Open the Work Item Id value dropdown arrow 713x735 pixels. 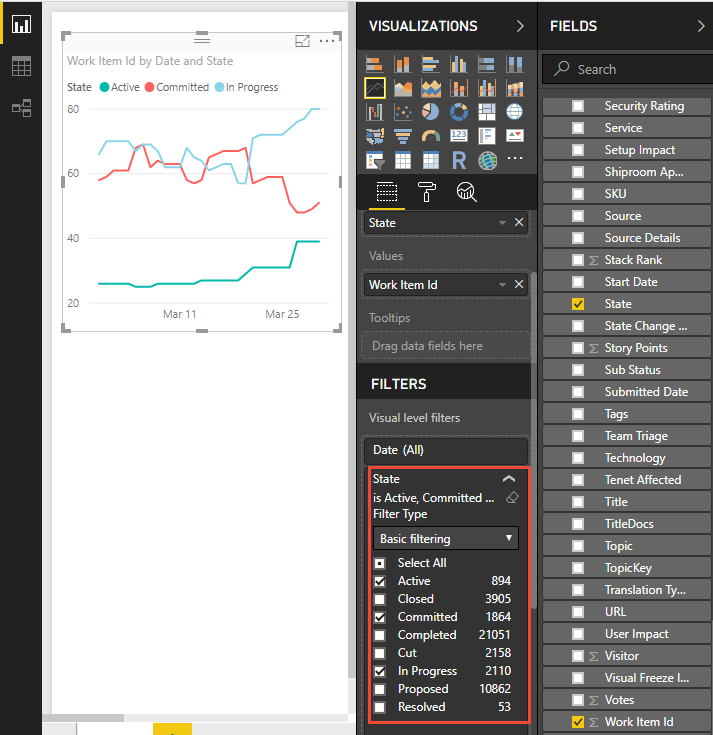502,285
